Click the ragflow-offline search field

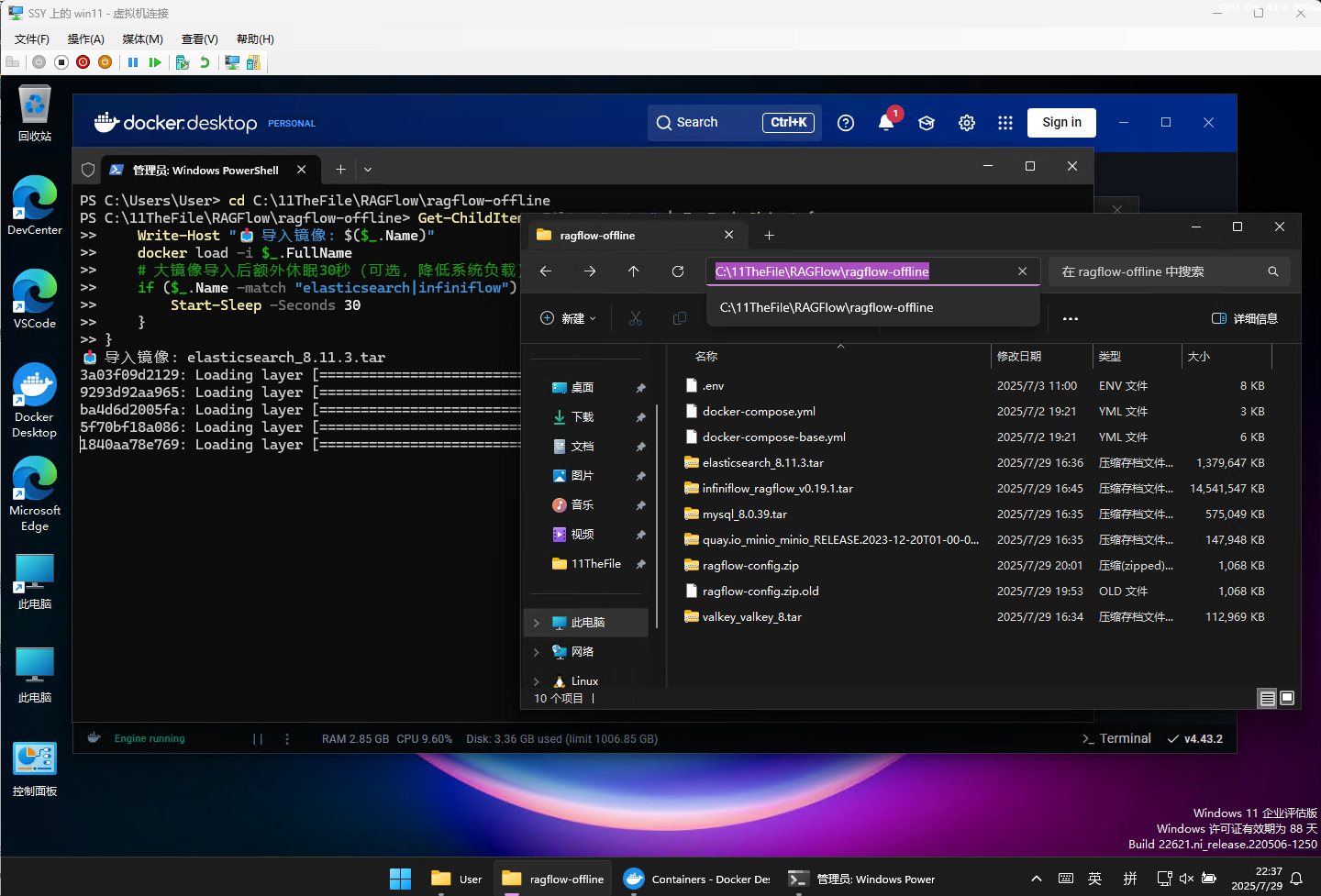click(1169, 271)
